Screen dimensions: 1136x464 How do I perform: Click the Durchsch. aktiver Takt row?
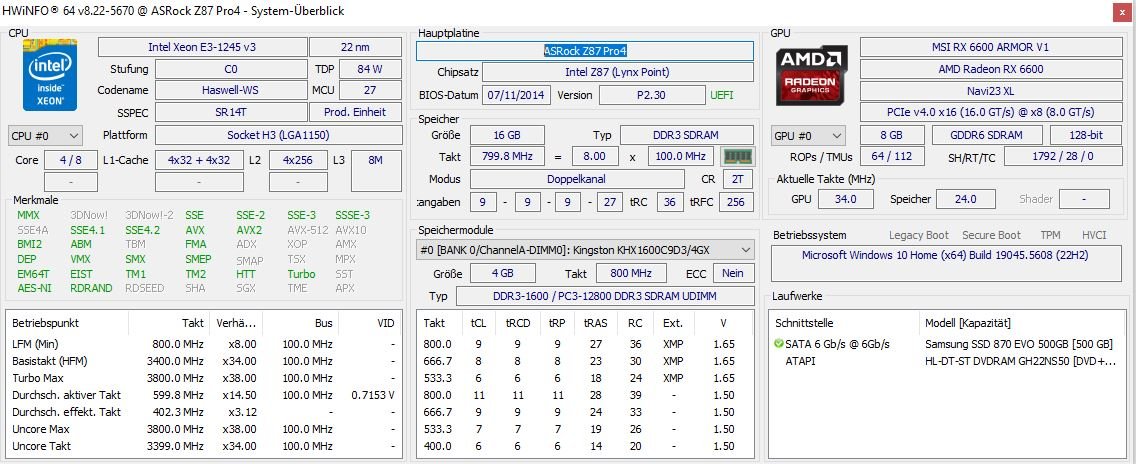[x=204, y=395]
